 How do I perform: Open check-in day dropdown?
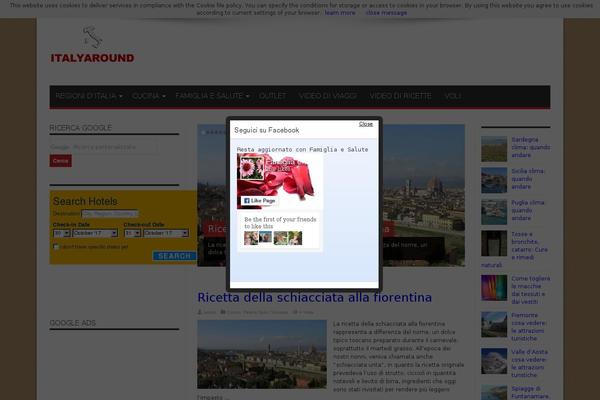pyautogui.click(x=61, y=233)
